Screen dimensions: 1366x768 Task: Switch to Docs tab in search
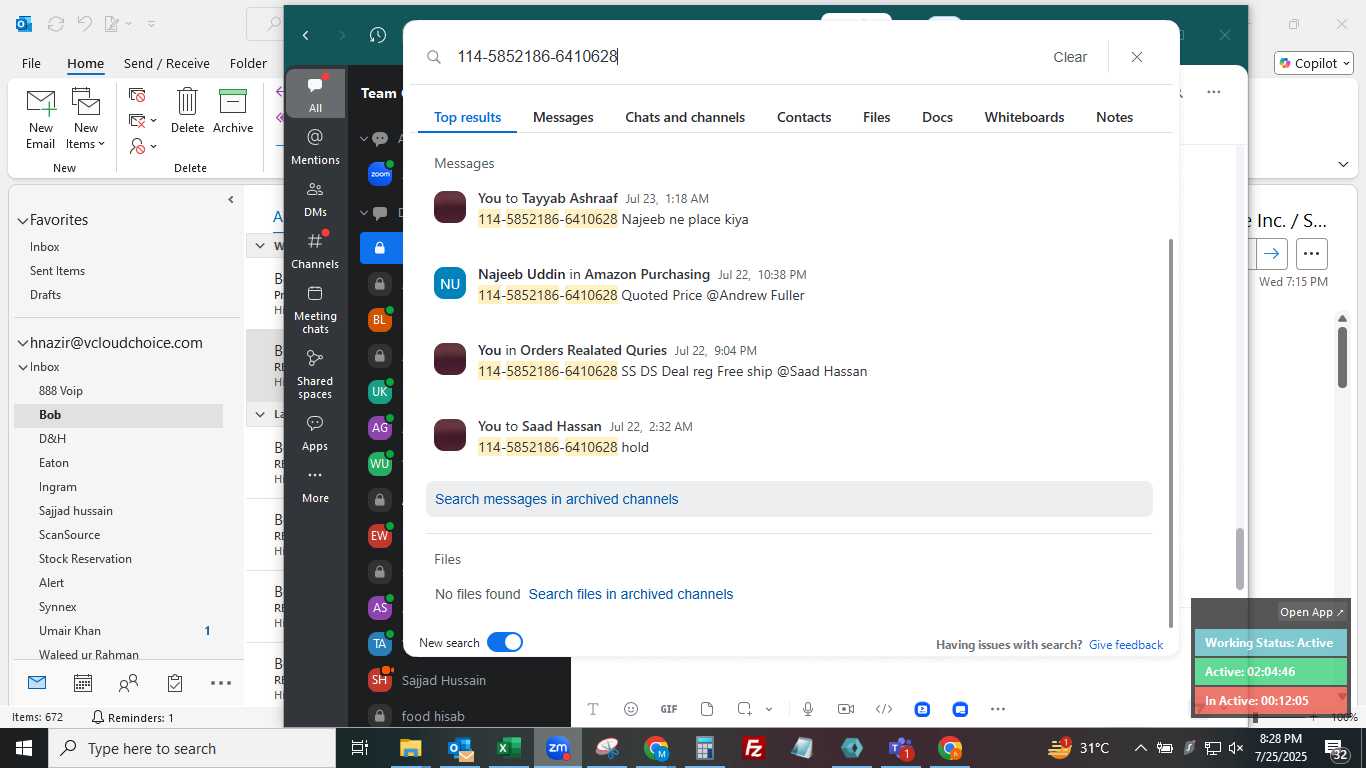(937, 117)
